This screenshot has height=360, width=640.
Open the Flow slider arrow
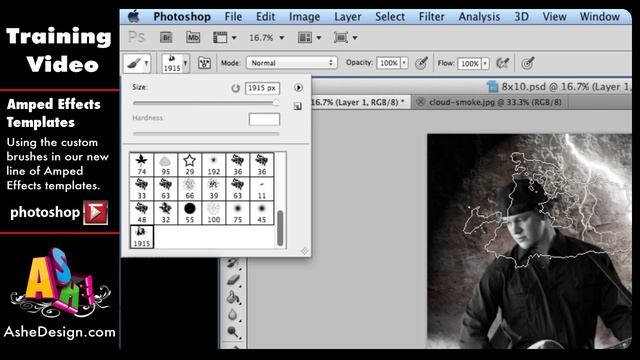(x=485, y=64)
